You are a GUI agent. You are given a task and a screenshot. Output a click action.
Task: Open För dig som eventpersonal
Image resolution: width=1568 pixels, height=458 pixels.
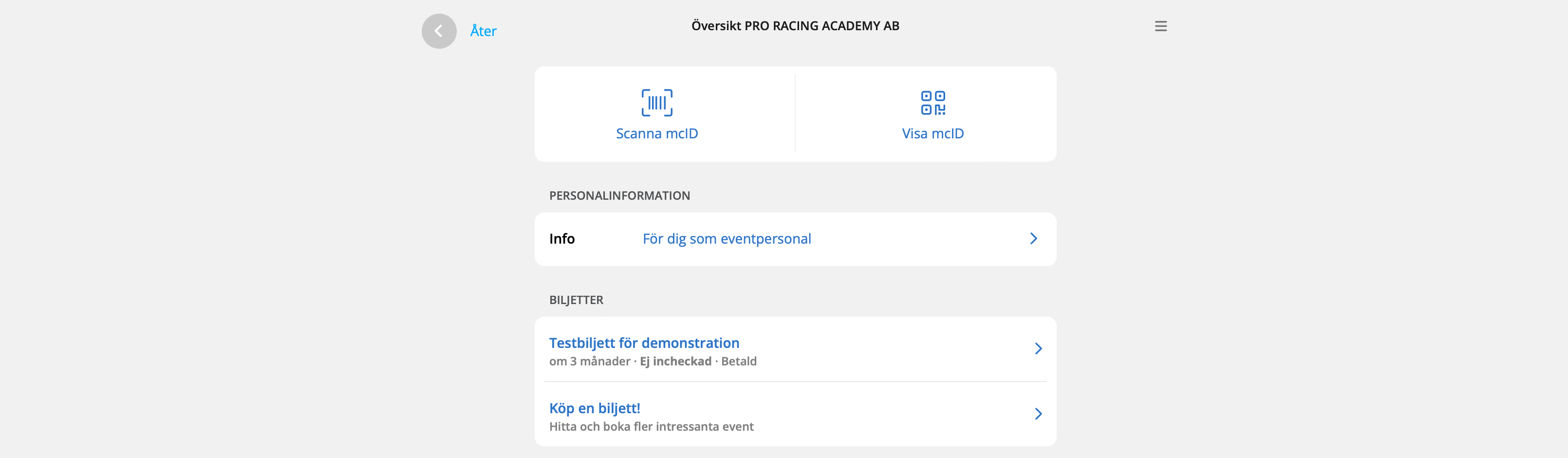coord(727,239)
